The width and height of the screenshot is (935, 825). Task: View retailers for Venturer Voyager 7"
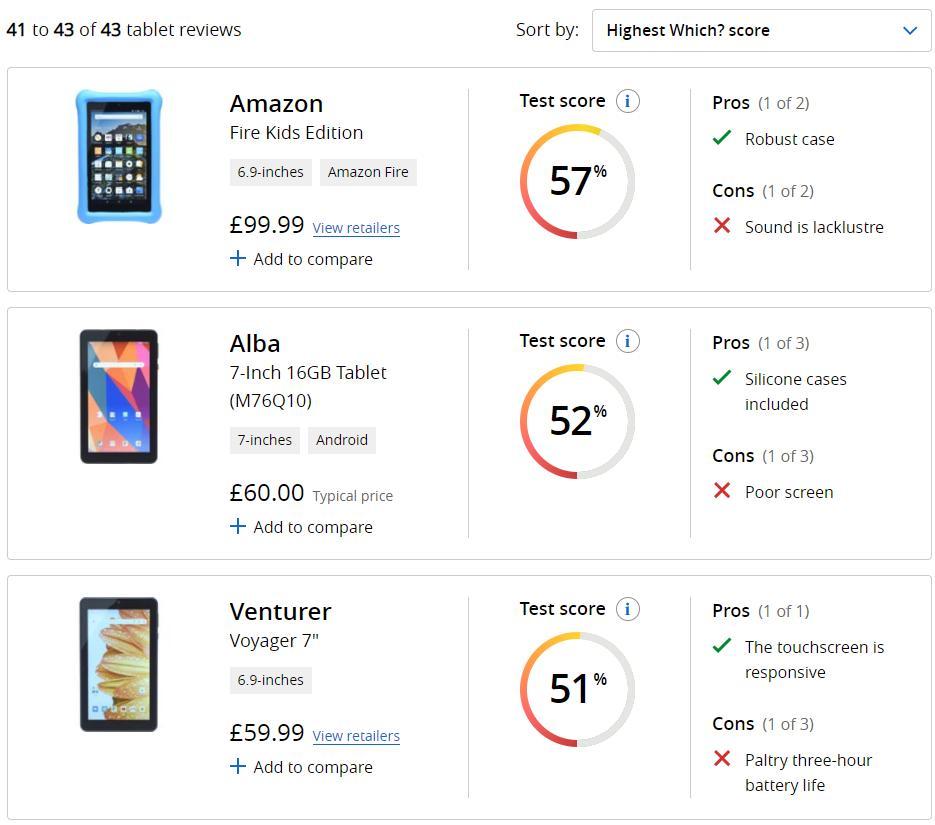356,736
